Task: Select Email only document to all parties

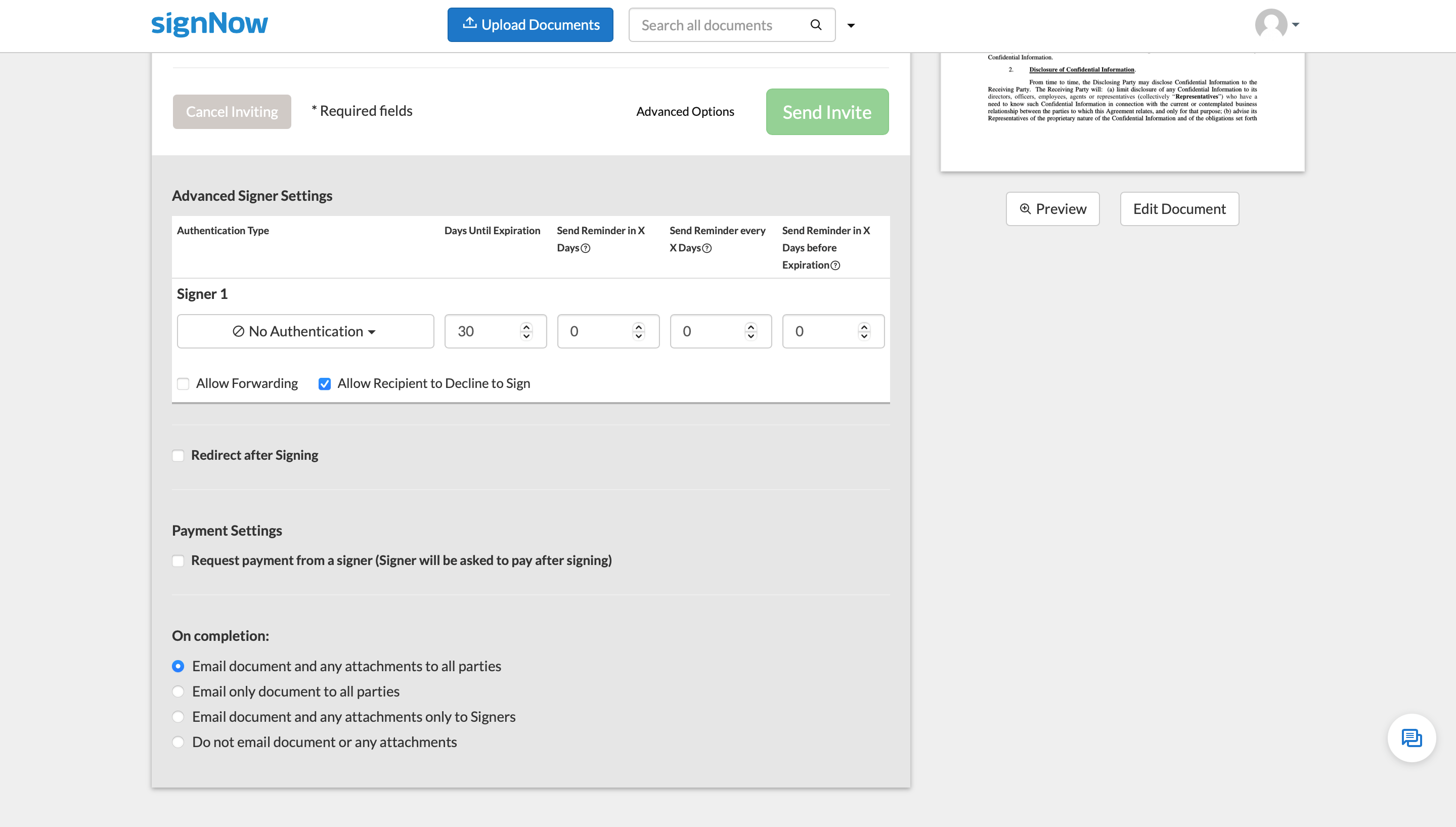Action: (178, 691)
